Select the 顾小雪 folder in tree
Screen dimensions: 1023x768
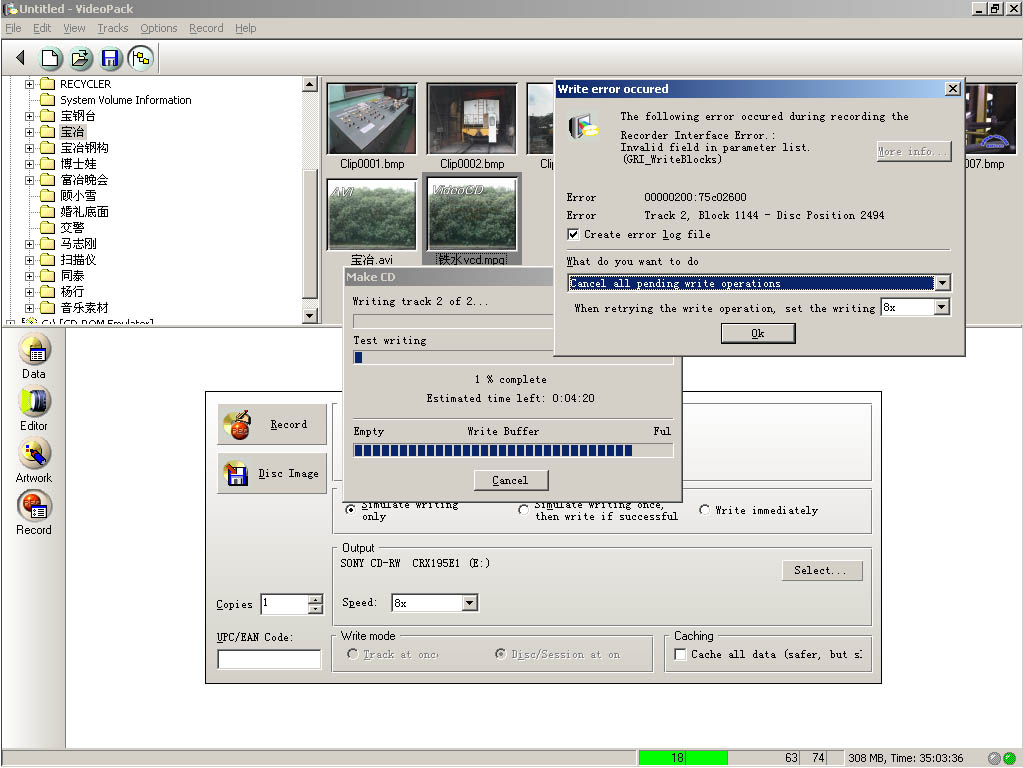[78, 196]
